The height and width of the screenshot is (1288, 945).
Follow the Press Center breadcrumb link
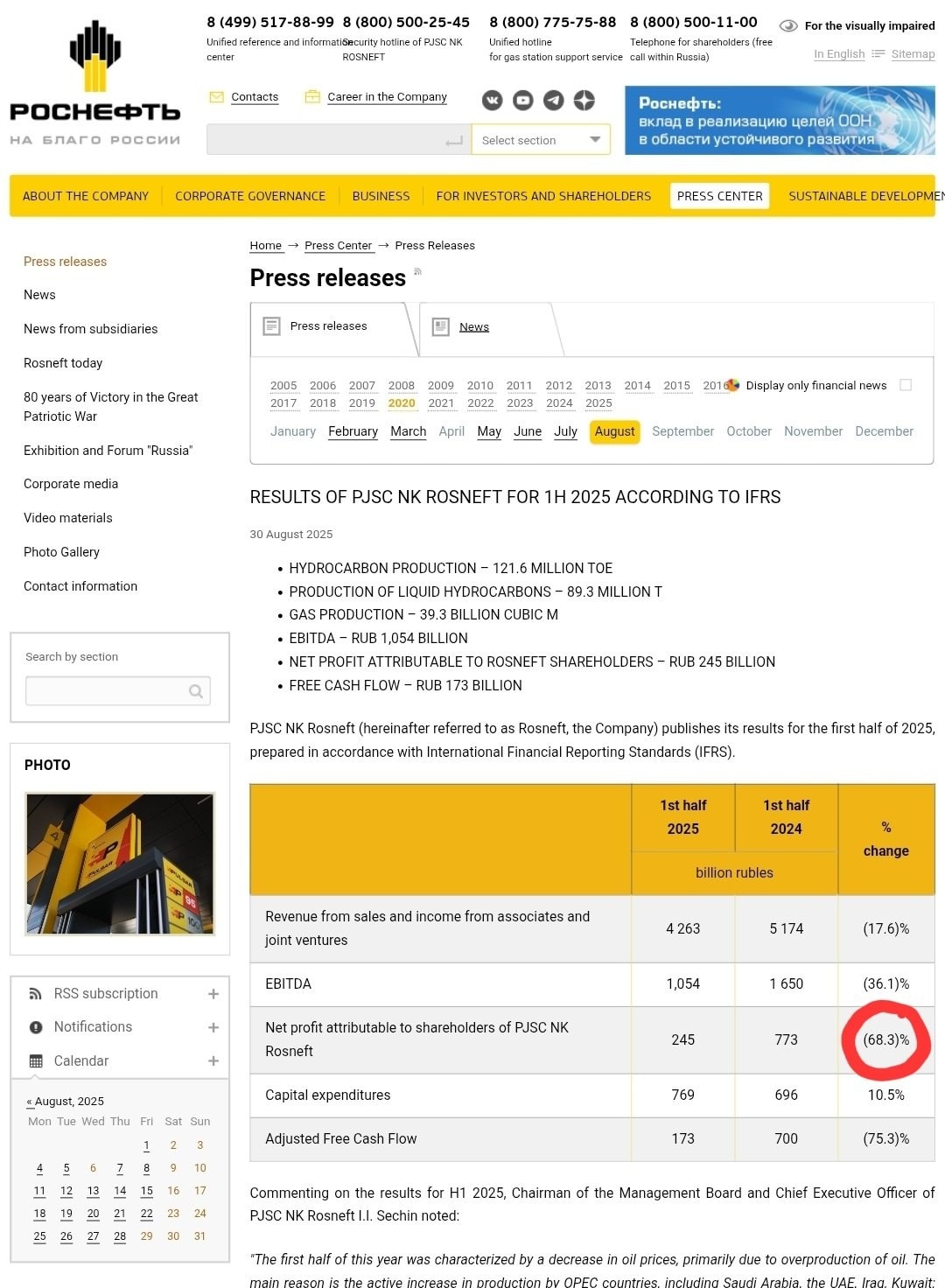point(339,246)
